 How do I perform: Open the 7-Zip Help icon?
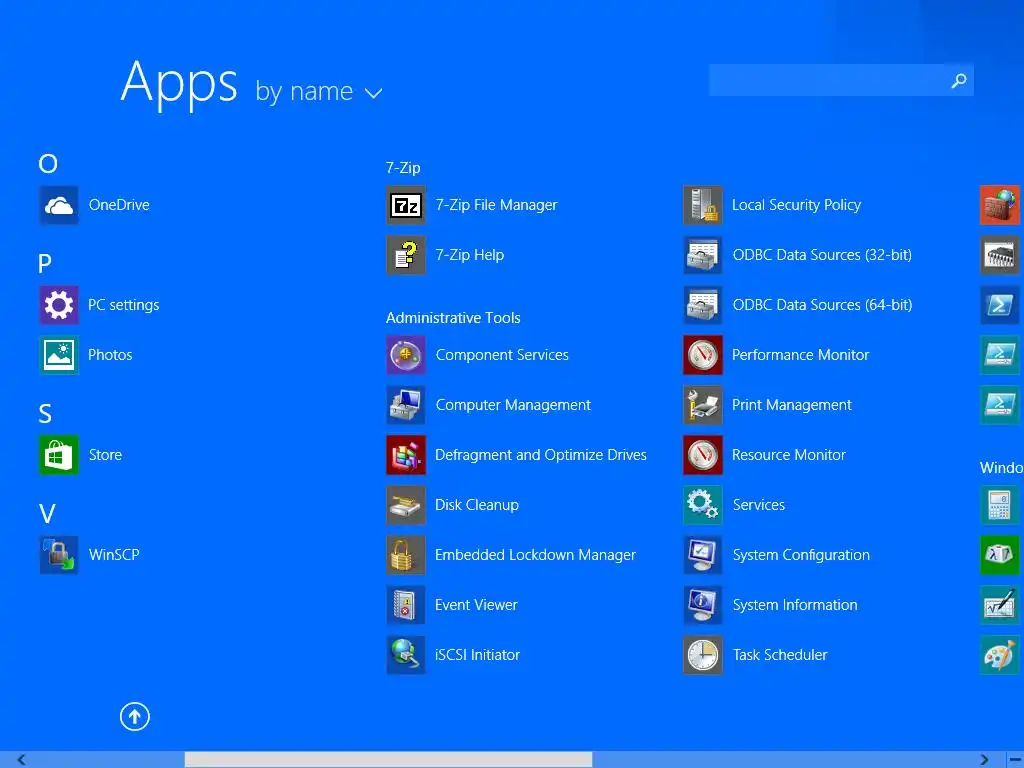pos(406,255)
